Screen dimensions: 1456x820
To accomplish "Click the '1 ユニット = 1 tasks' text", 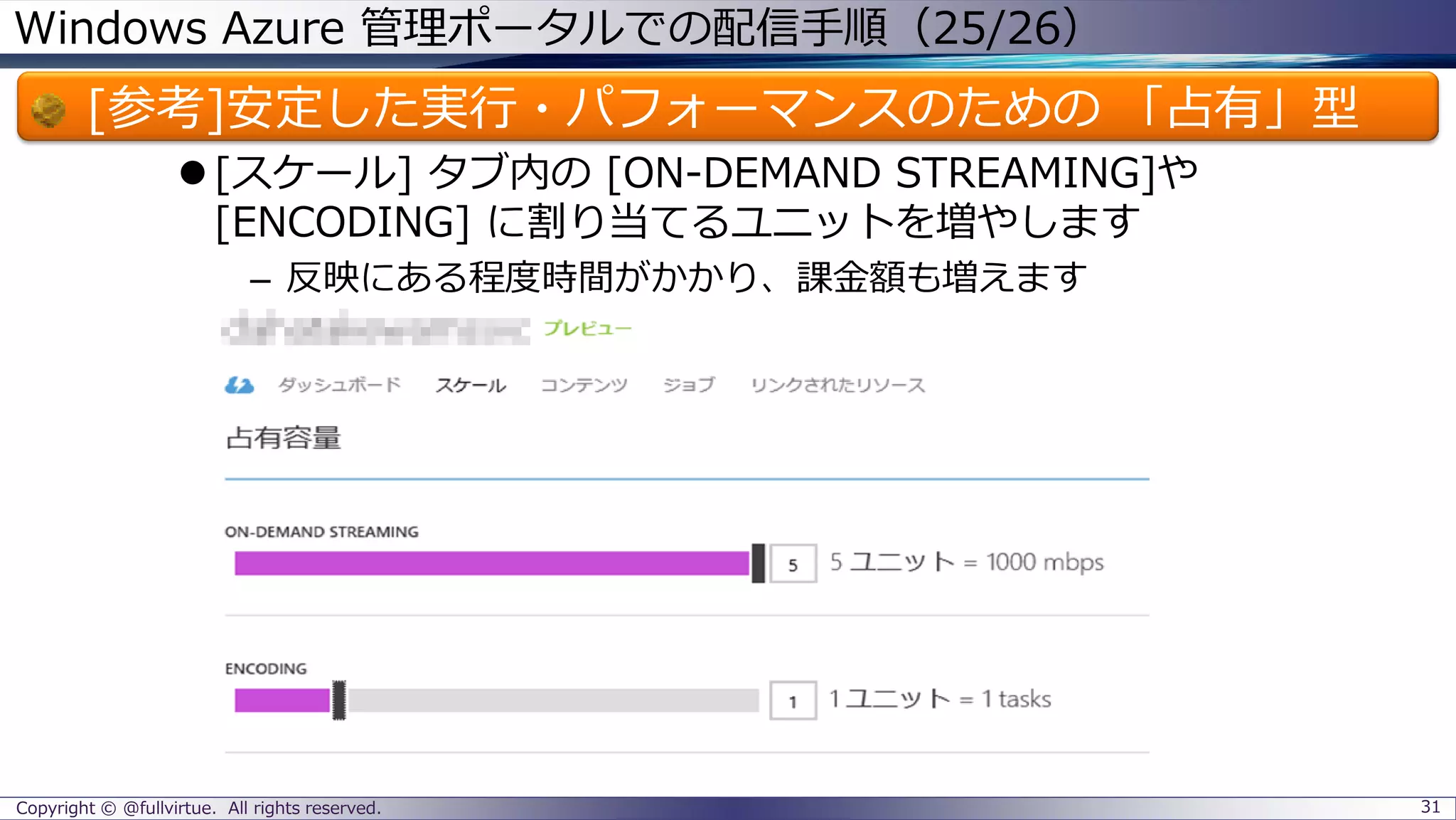I will (x=940, y=699).
